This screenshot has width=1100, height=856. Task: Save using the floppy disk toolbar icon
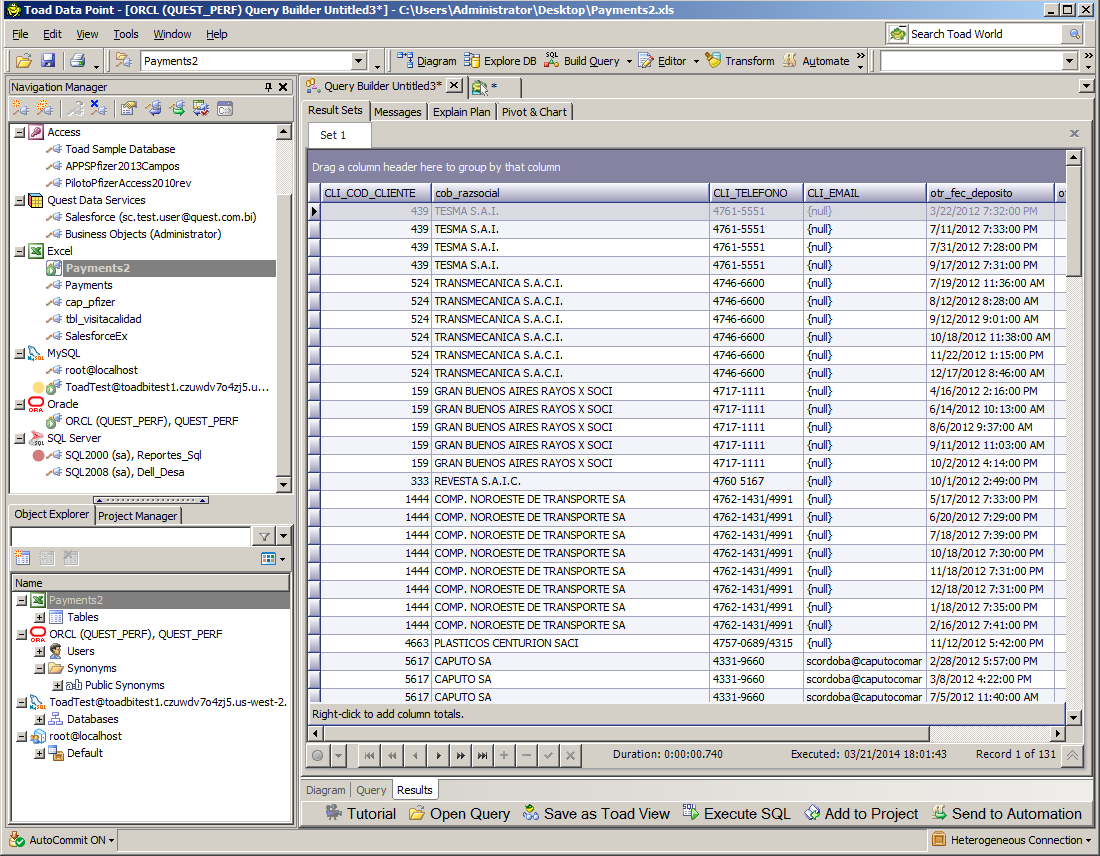48,61
